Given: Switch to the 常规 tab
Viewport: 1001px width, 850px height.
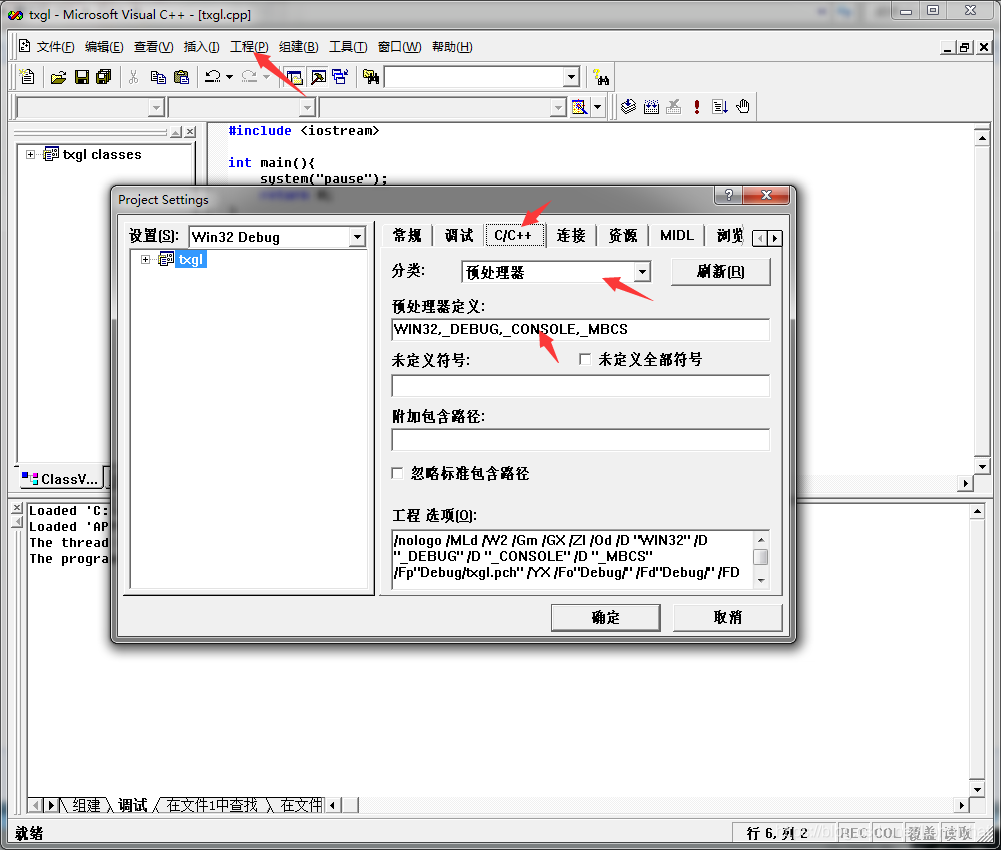Looking at the screenshot, I should (407, 236).
